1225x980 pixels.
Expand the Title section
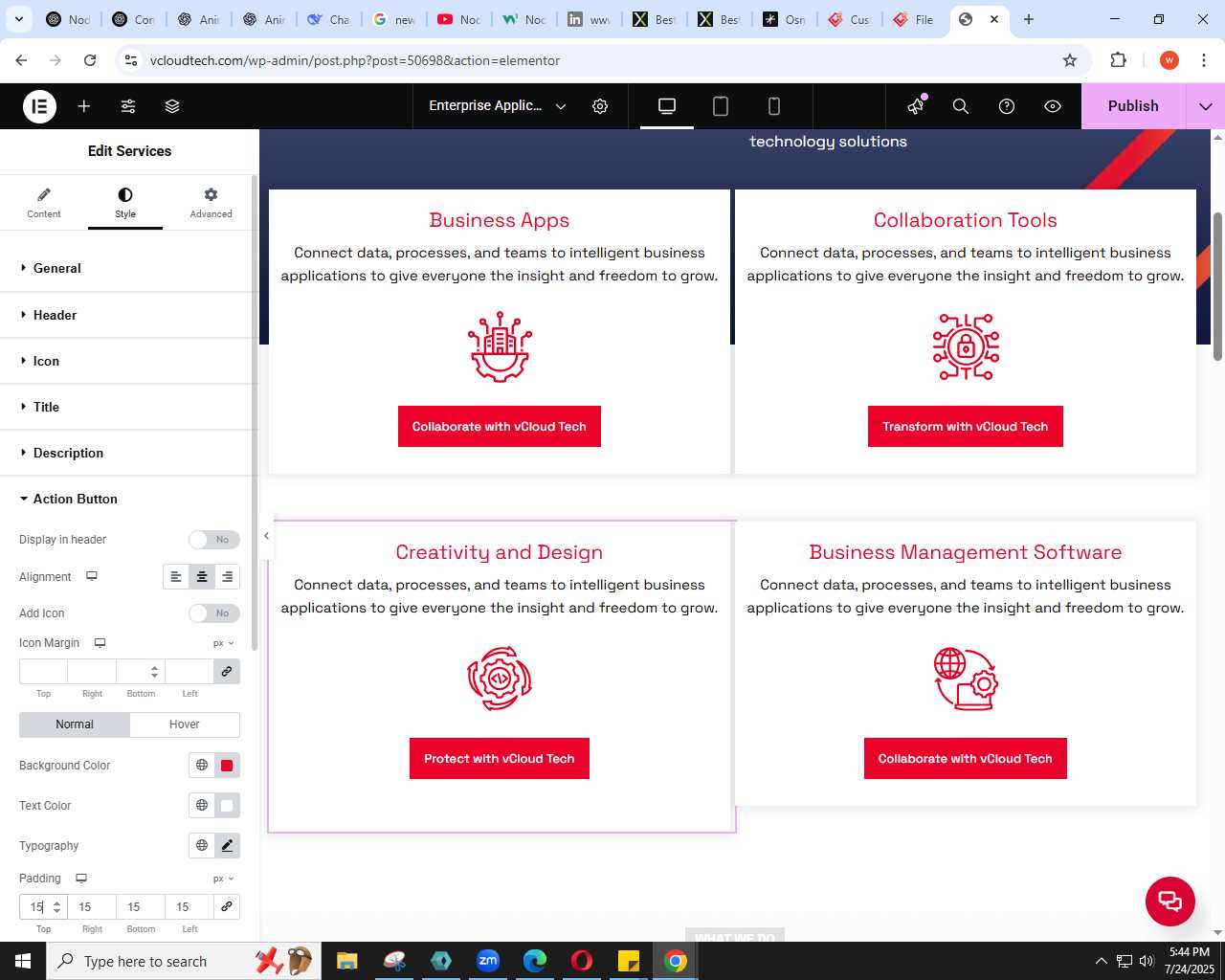tap(129, 407)
